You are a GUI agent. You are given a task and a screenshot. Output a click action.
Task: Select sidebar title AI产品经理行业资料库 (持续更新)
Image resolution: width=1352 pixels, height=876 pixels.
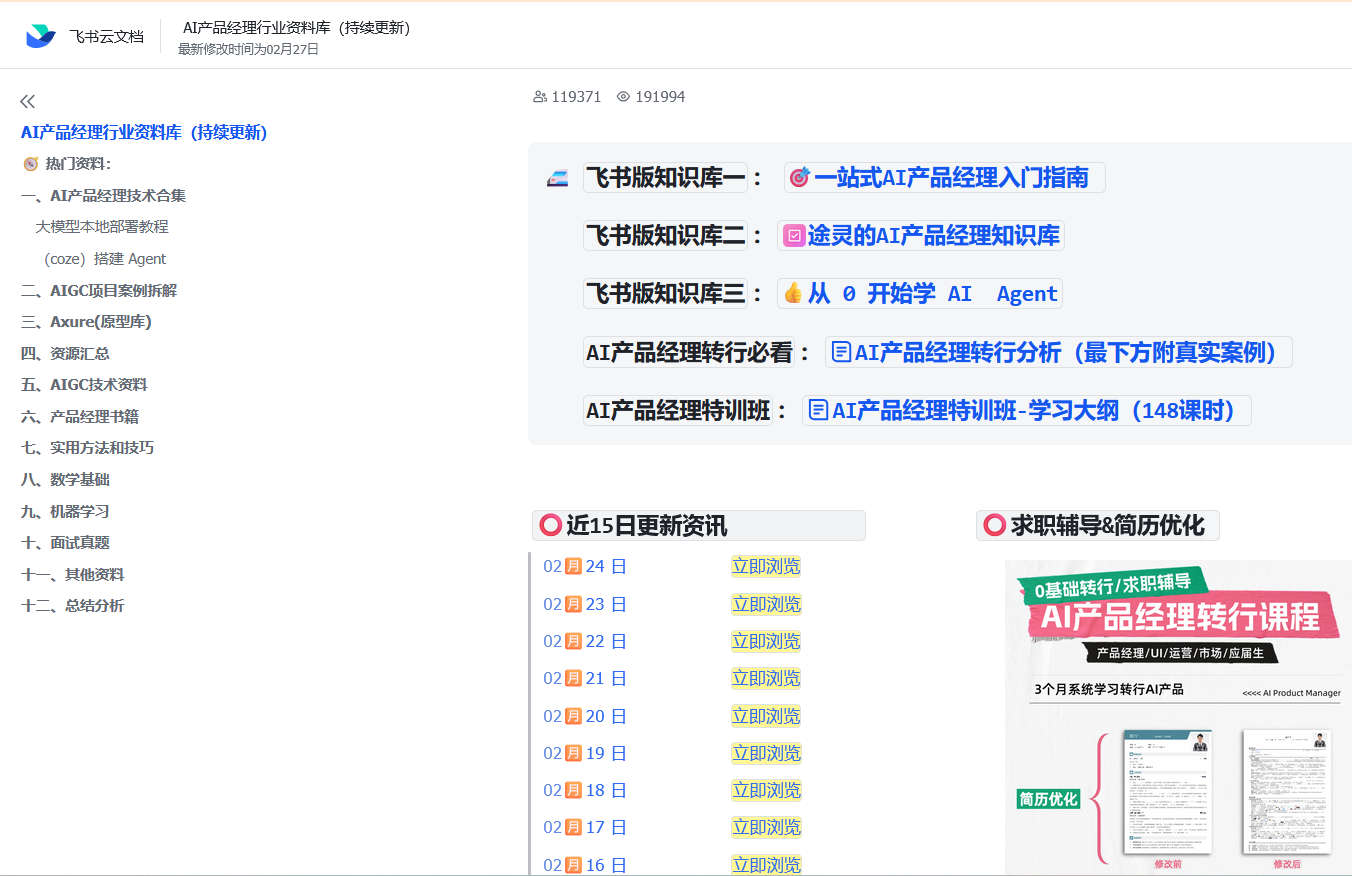coord(144,132)
